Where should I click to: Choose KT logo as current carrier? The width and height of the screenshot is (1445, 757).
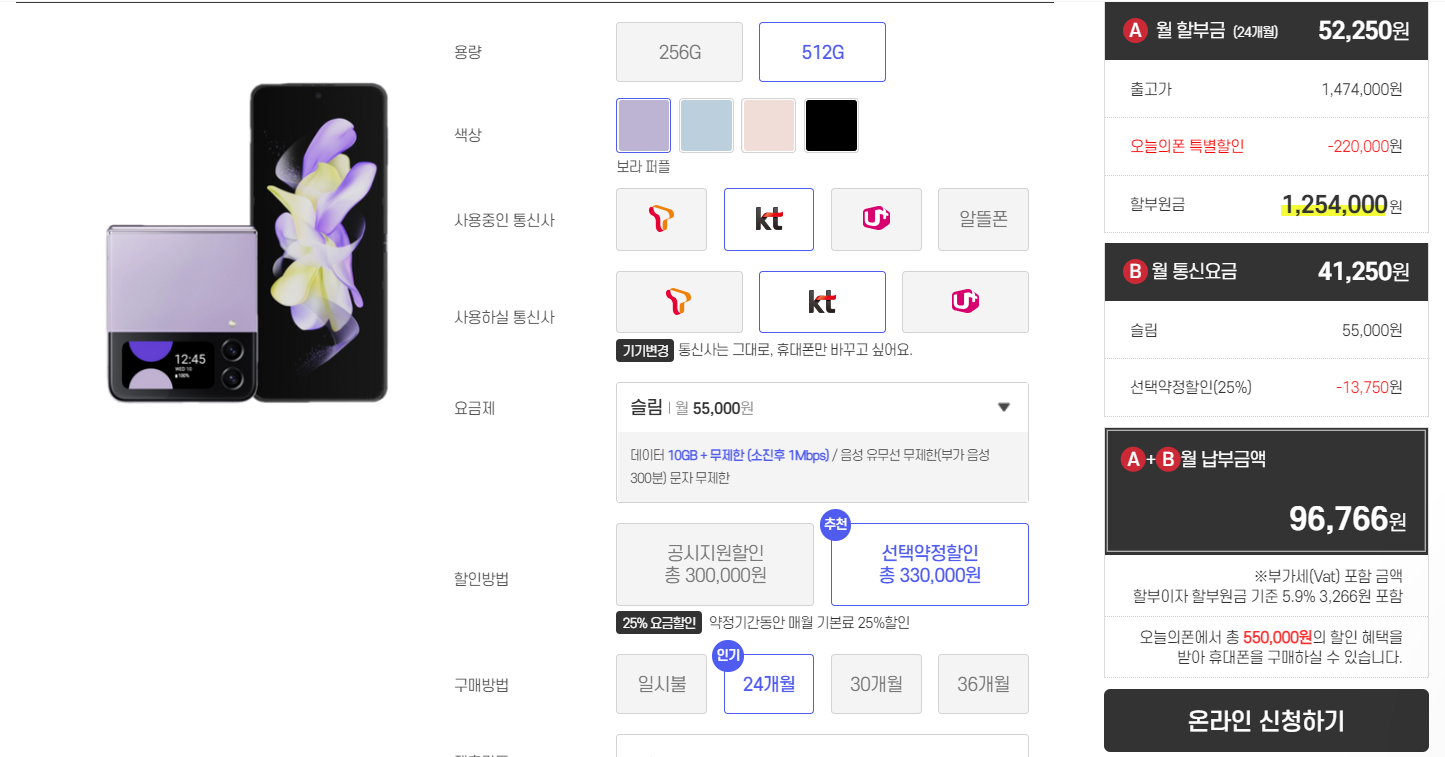768,219
